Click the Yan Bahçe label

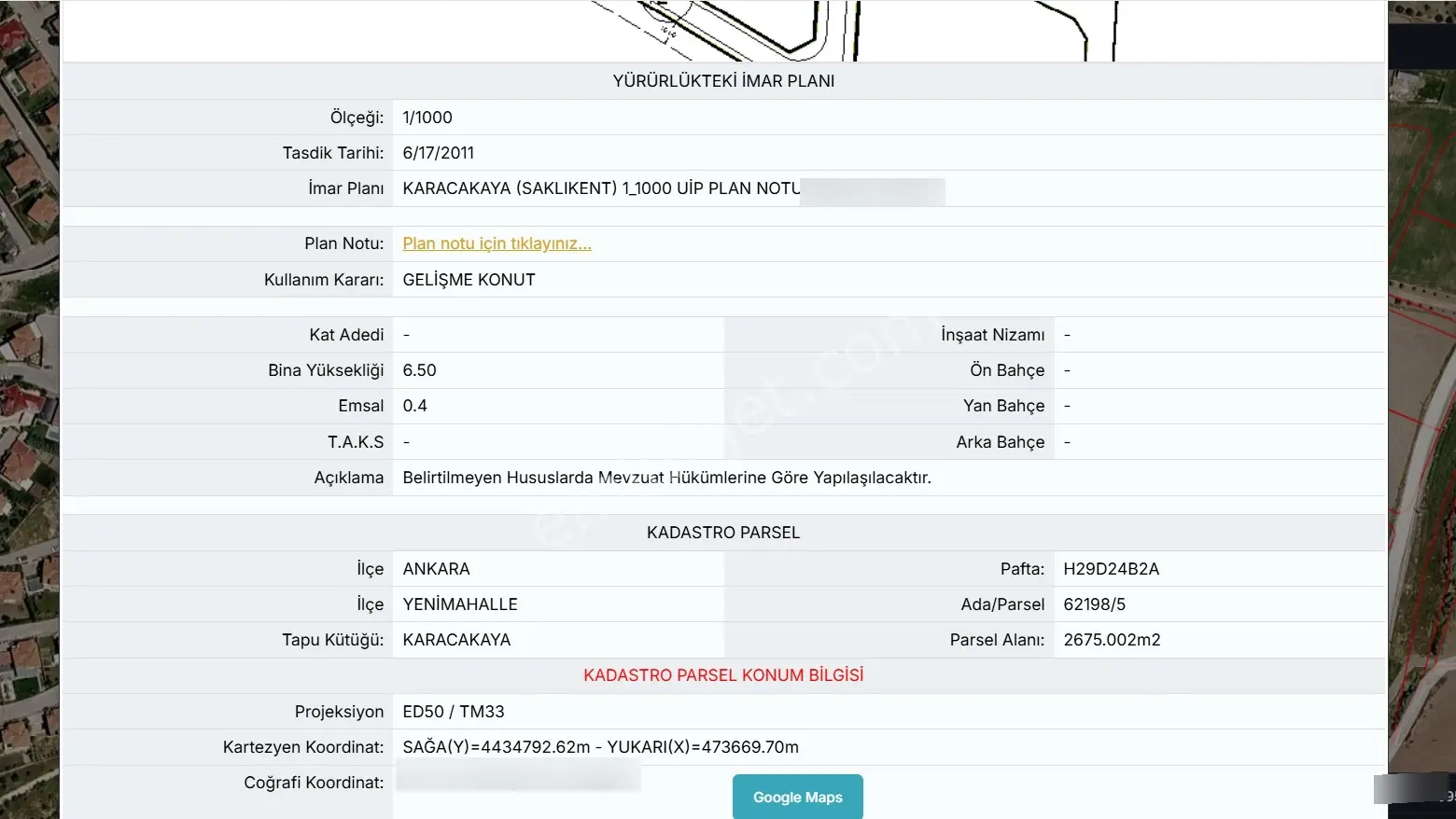coord(1004,406)
